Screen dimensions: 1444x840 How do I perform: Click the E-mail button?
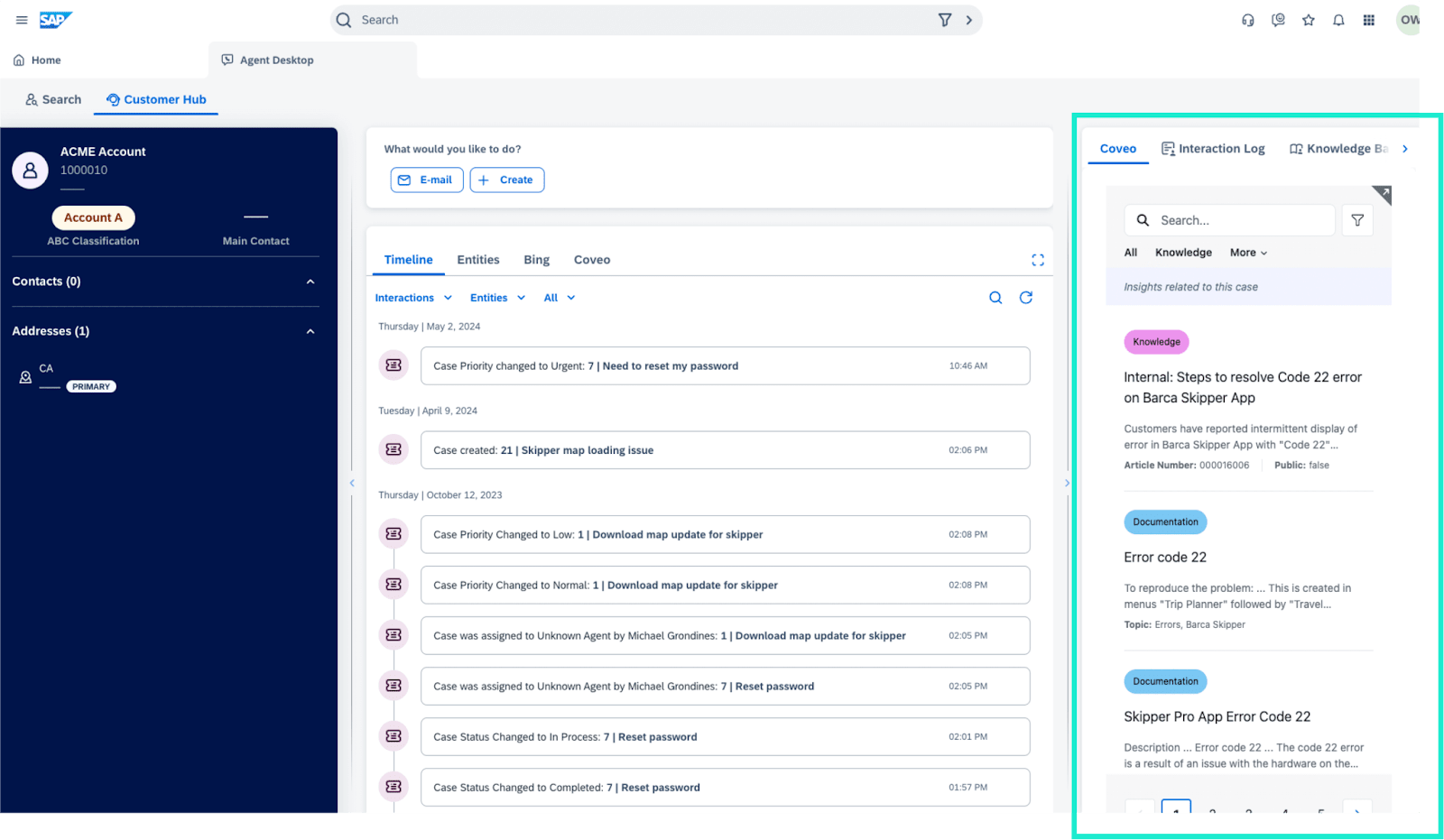pyautogui.click(x=427, y=180)
